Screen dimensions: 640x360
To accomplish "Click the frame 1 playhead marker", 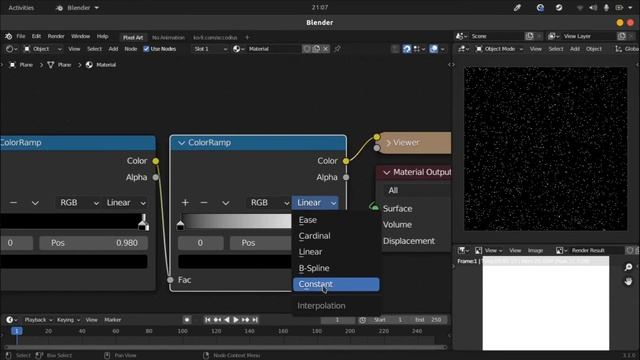I will (x=17, y=331).
